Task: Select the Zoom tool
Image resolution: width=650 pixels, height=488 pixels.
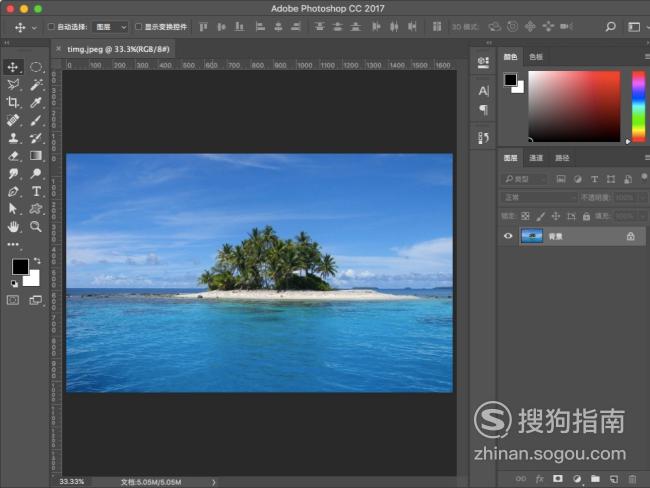Action: 36,226
